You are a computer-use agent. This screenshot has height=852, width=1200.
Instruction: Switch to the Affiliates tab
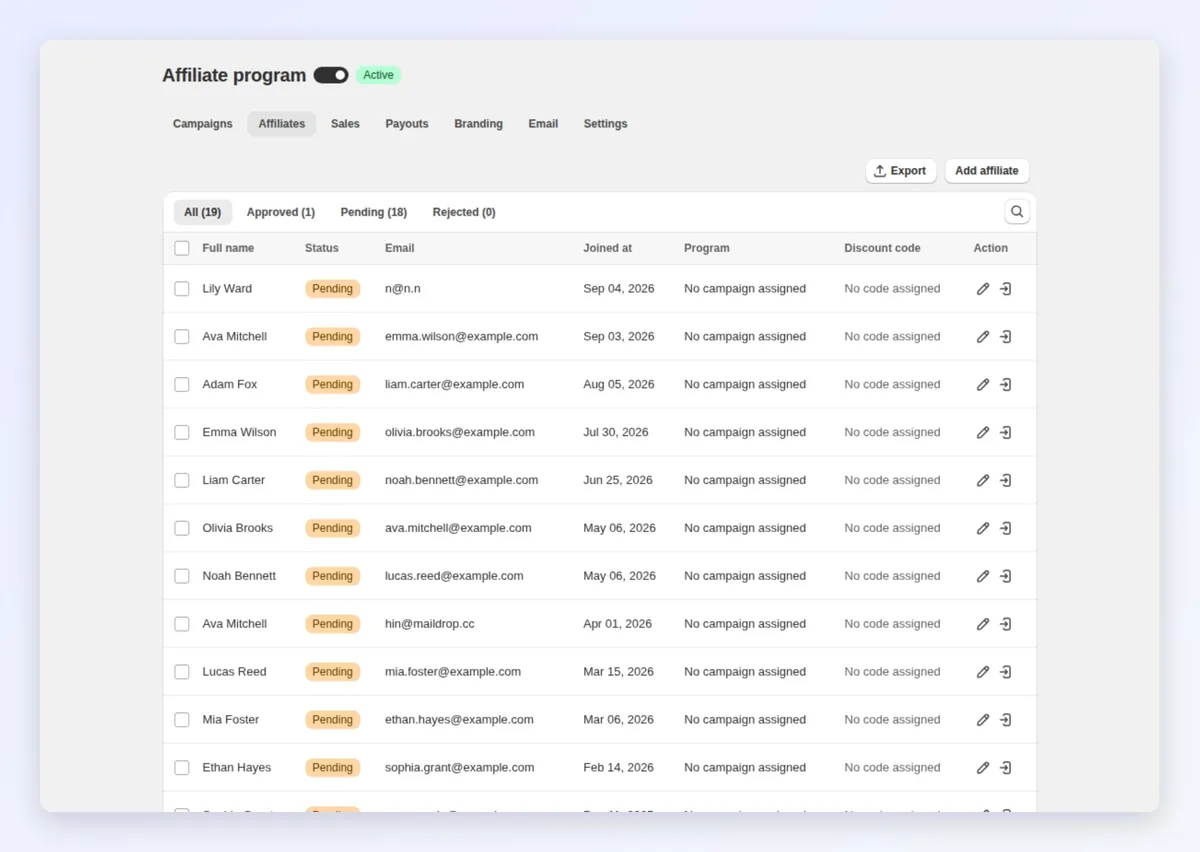[282, 124]
